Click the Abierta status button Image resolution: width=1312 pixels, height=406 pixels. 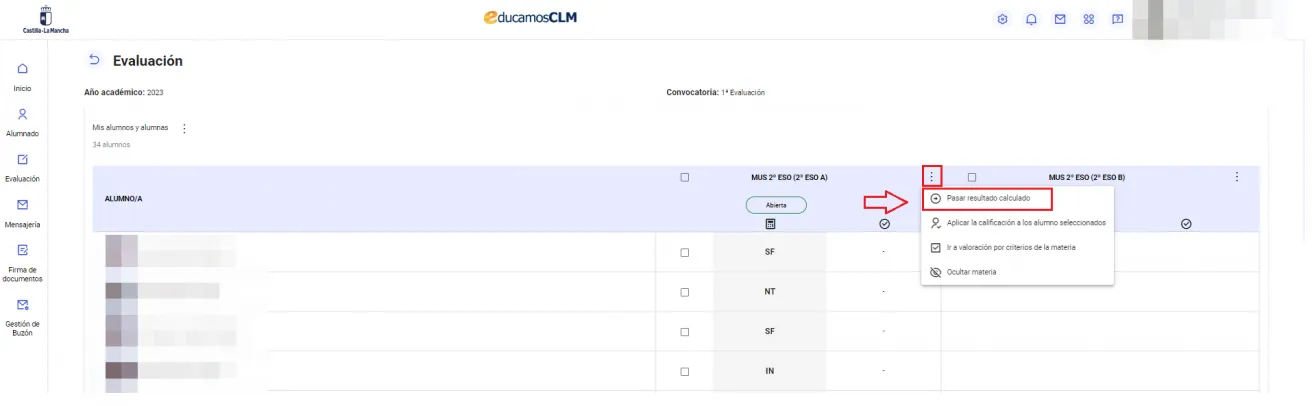(x=776, y=205)
